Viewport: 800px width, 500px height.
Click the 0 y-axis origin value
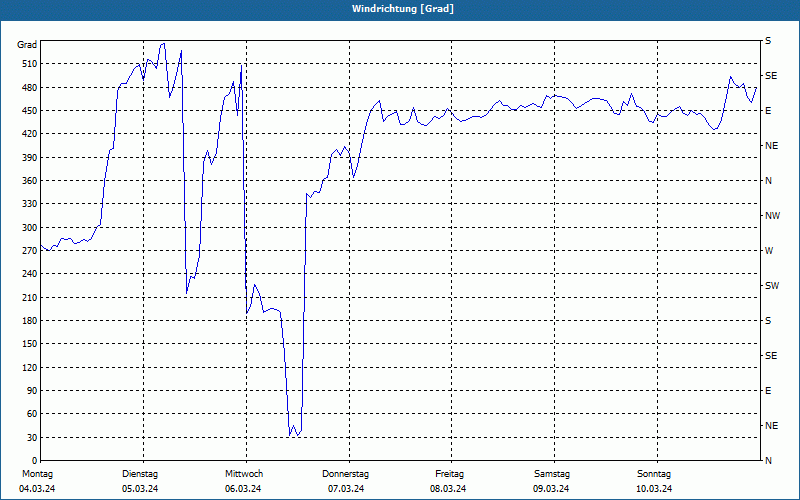(35, 460)
